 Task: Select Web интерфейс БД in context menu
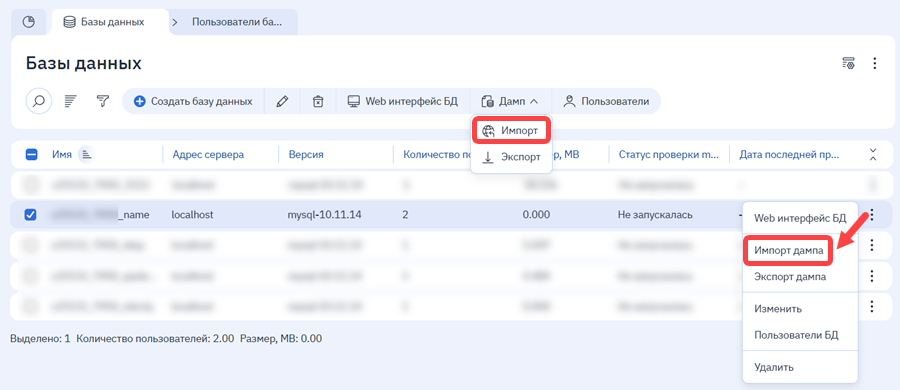(800, 218)
